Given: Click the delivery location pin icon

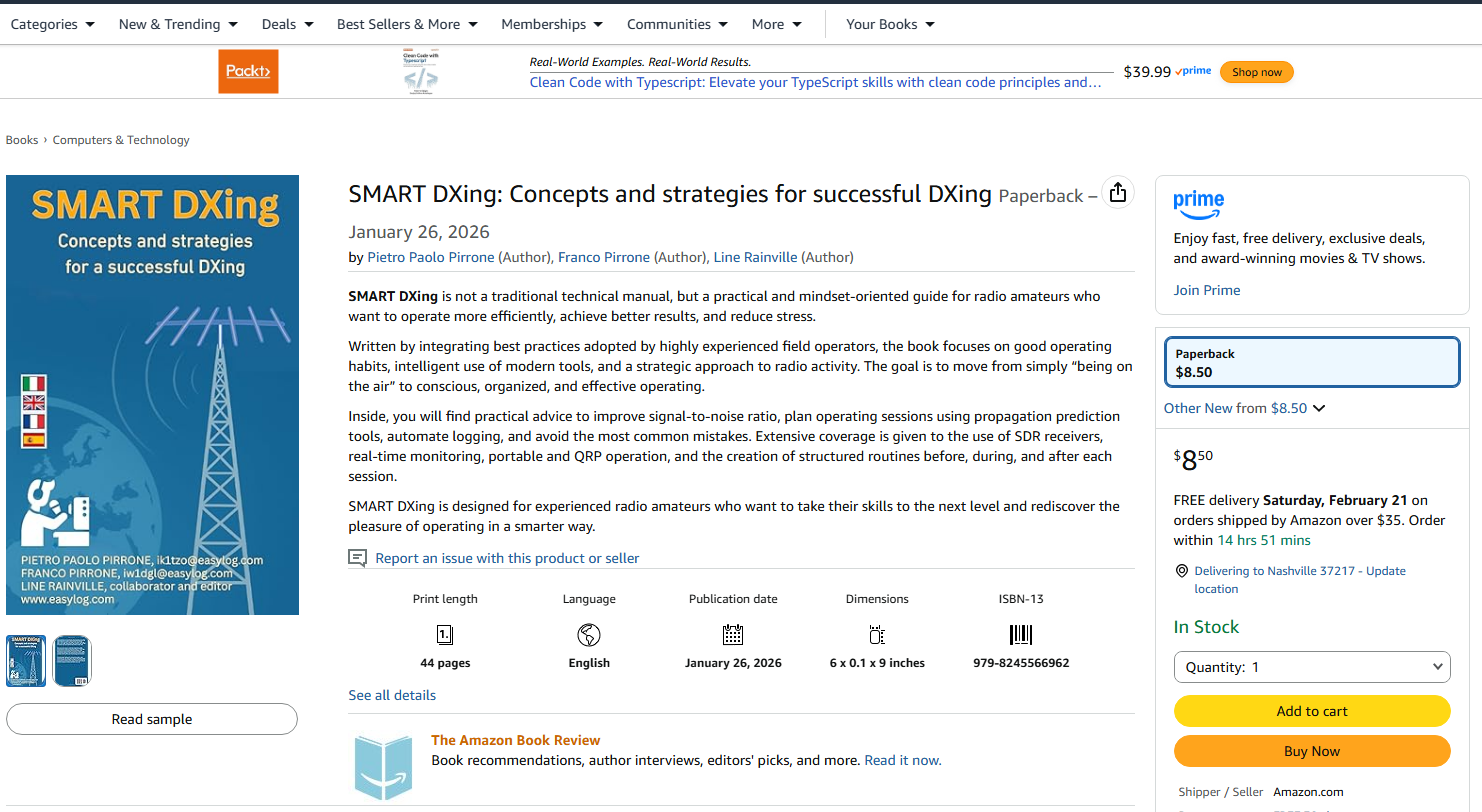Looking at the screenshot, I should 1183,571.
